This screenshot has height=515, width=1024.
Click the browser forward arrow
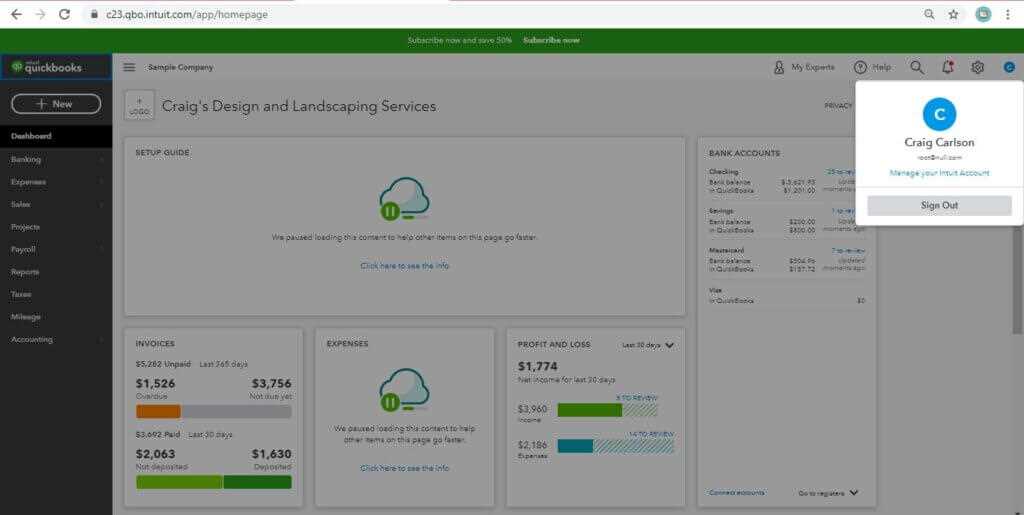[x=40, y=14]
